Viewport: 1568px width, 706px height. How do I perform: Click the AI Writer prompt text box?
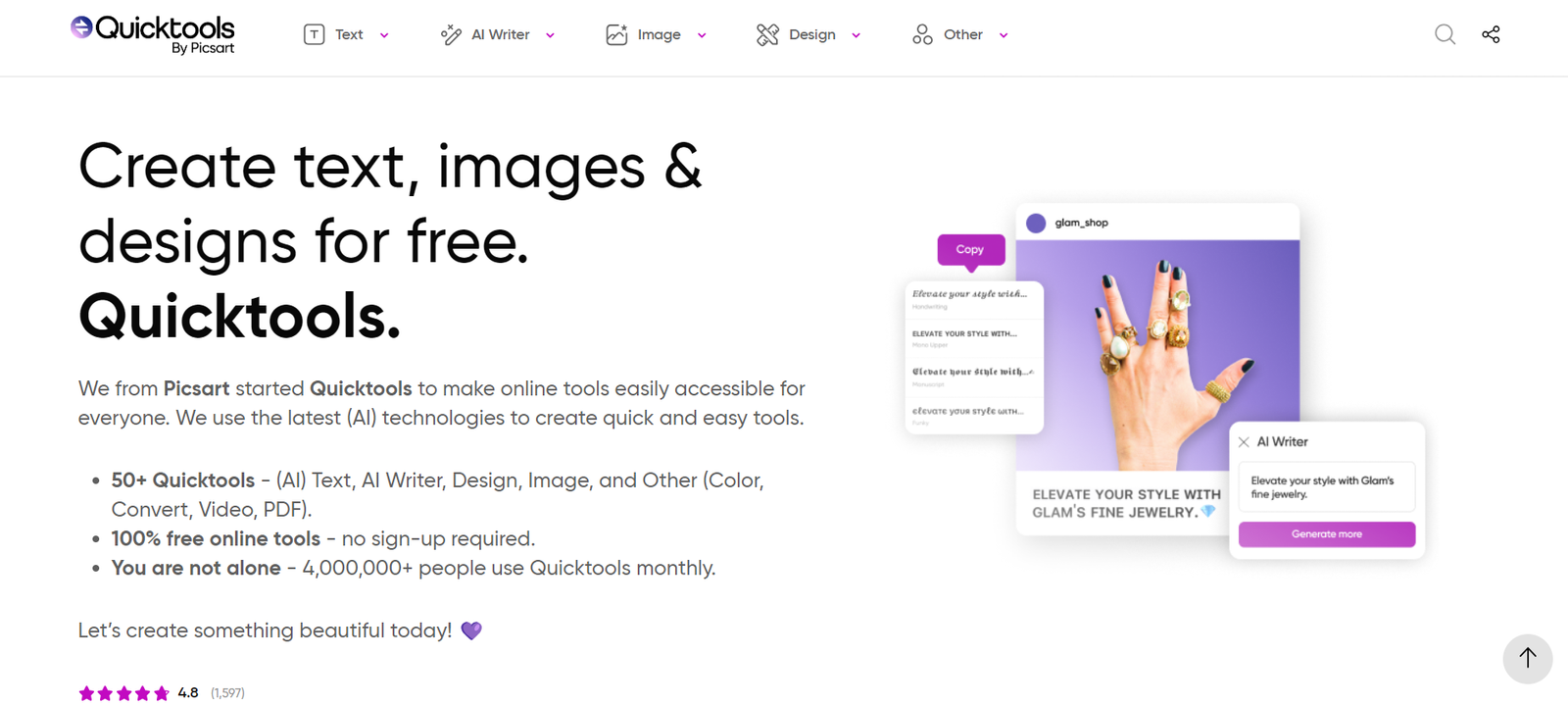tap(1326, 487)
